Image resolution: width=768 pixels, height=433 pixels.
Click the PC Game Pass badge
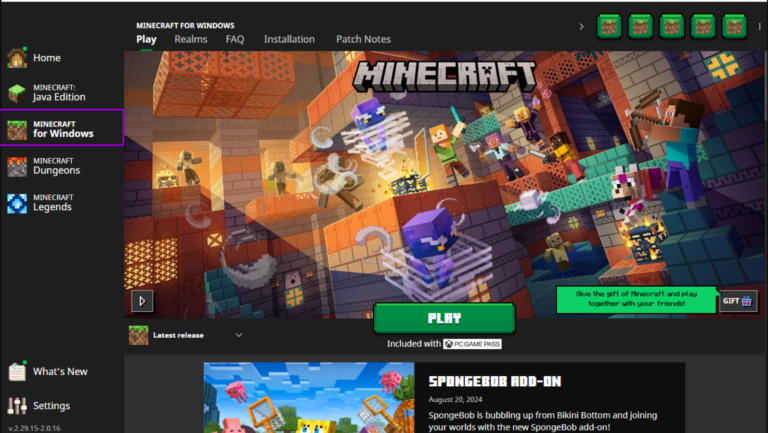click(472, 344)
